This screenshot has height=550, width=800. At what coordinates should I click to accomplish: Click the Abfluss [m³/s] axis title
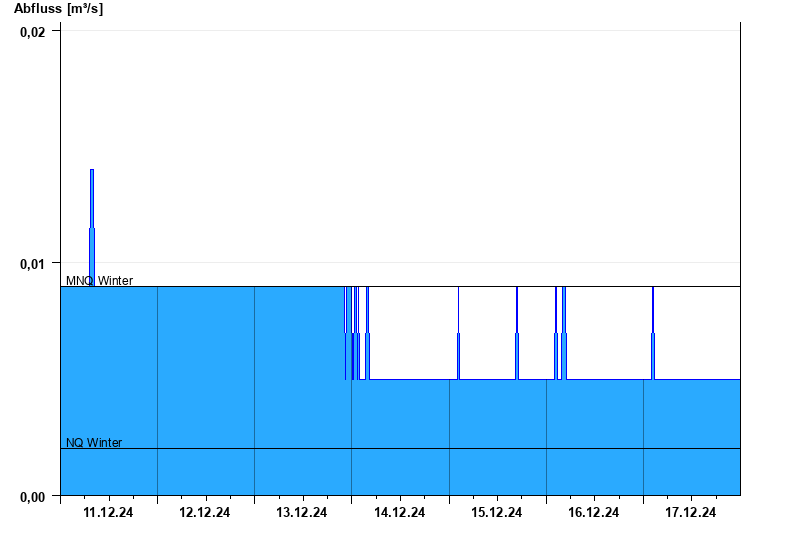[x=58, y=9]
